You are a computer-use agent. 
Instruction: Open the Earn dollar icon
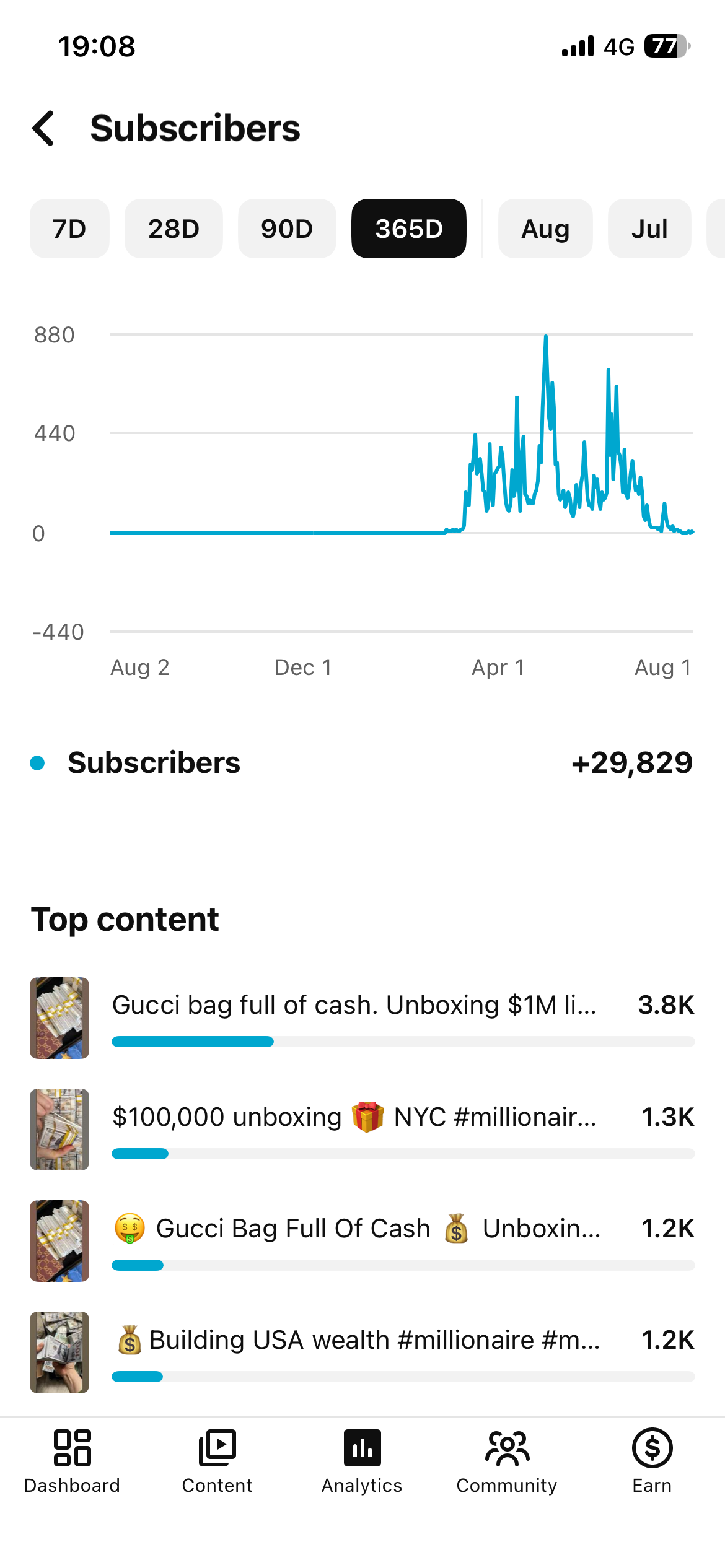click(652, 1448)
